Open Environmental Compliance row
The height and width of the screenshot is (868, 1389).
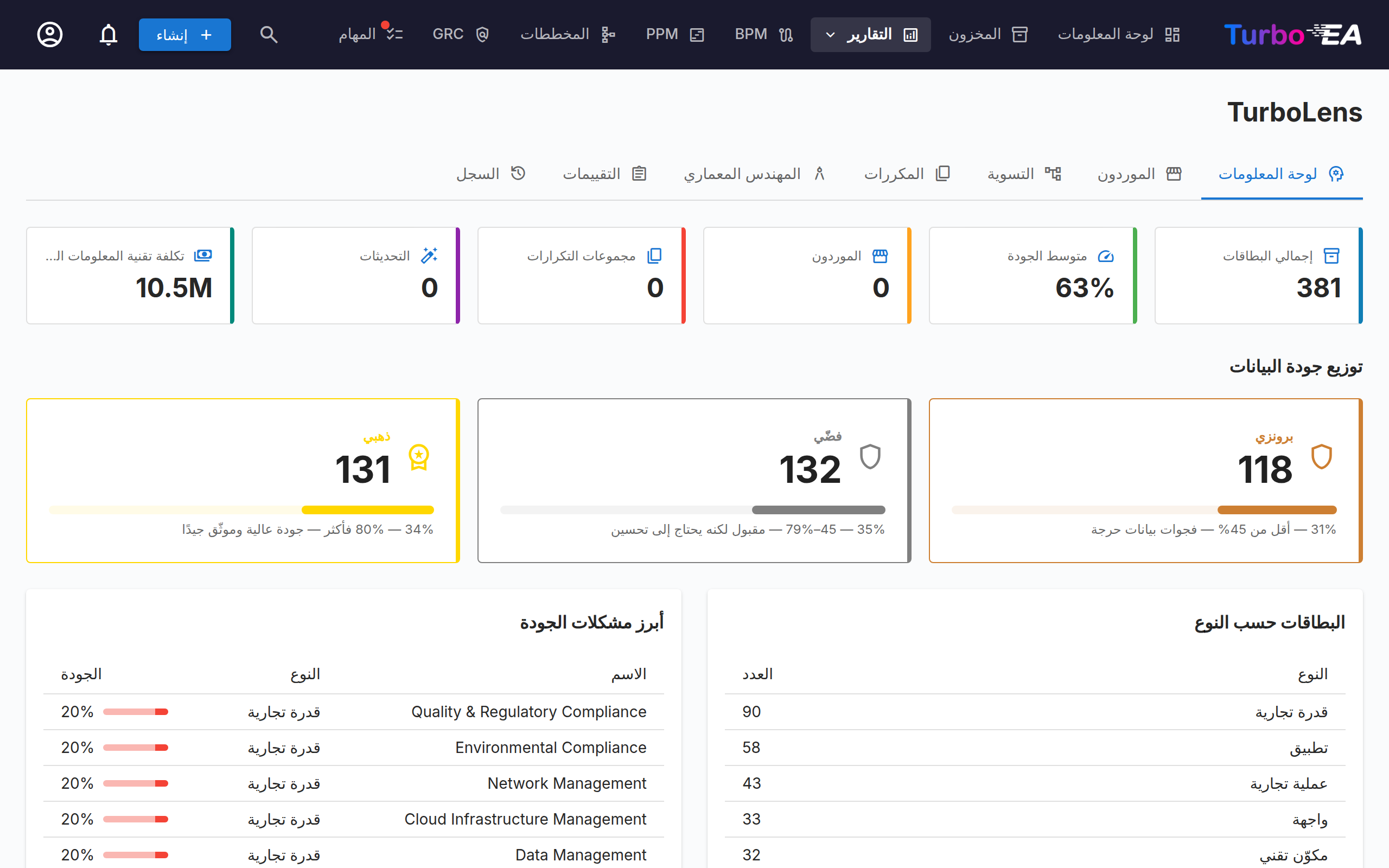pyautogui.click(x=354, y=748)
